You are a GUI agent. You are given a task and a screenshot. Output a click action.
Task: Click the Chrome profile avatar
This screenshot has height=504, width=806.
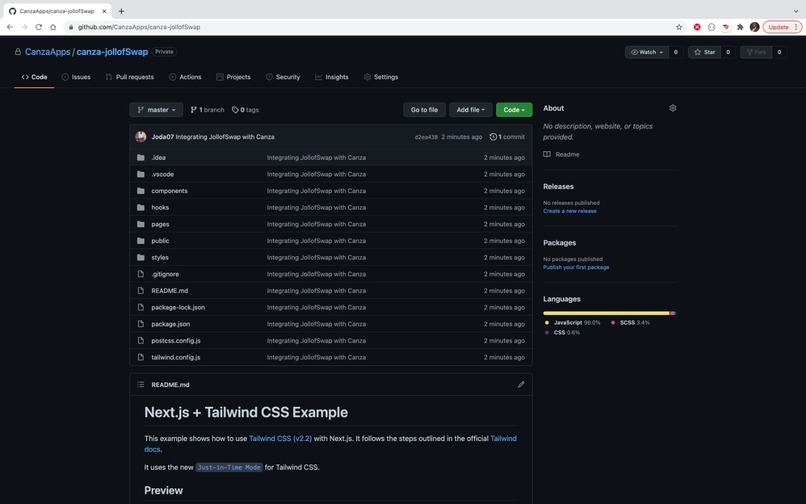tap(755, 27)
